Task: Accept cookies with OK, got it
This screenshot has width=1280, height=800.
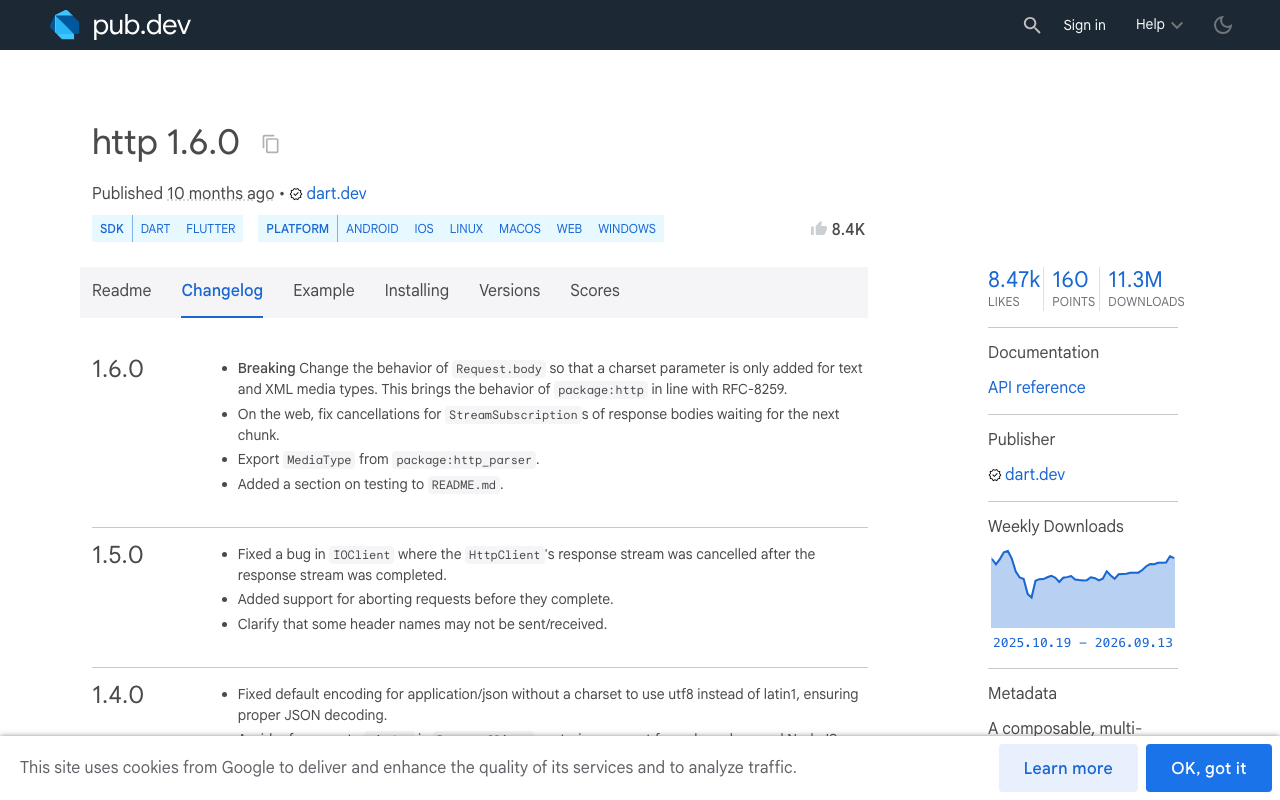Action: pos(1209,768)
